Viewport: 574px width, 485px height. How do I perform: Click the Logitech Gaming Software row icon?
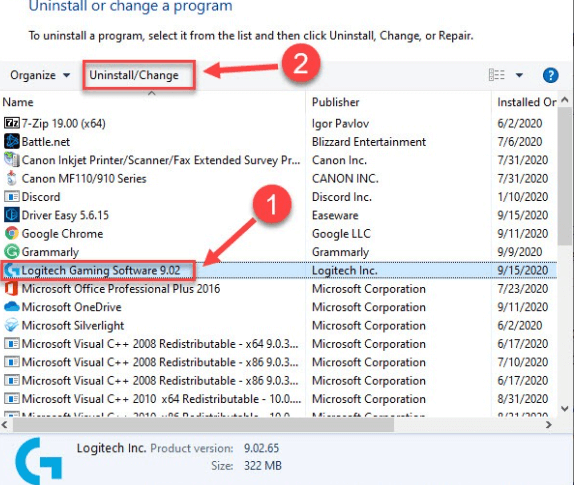(12, 270)
